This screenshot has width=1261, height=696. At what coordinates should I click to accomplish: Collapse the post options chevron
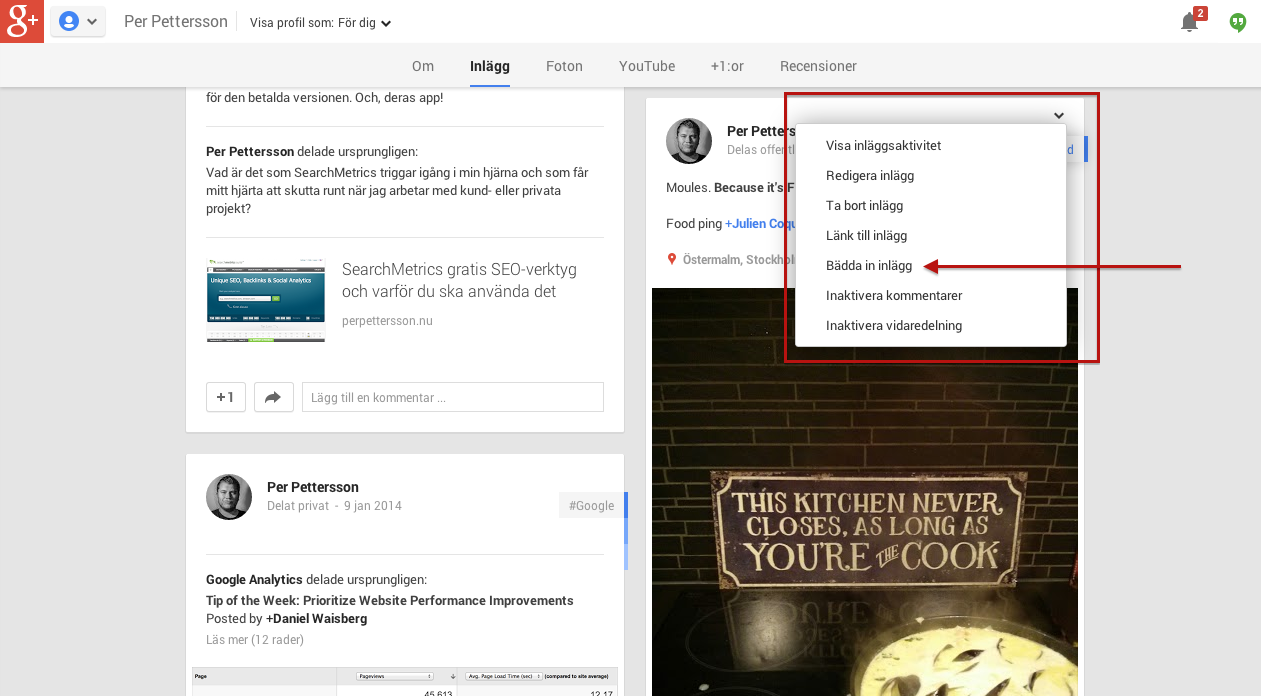tap(1059, 115)
